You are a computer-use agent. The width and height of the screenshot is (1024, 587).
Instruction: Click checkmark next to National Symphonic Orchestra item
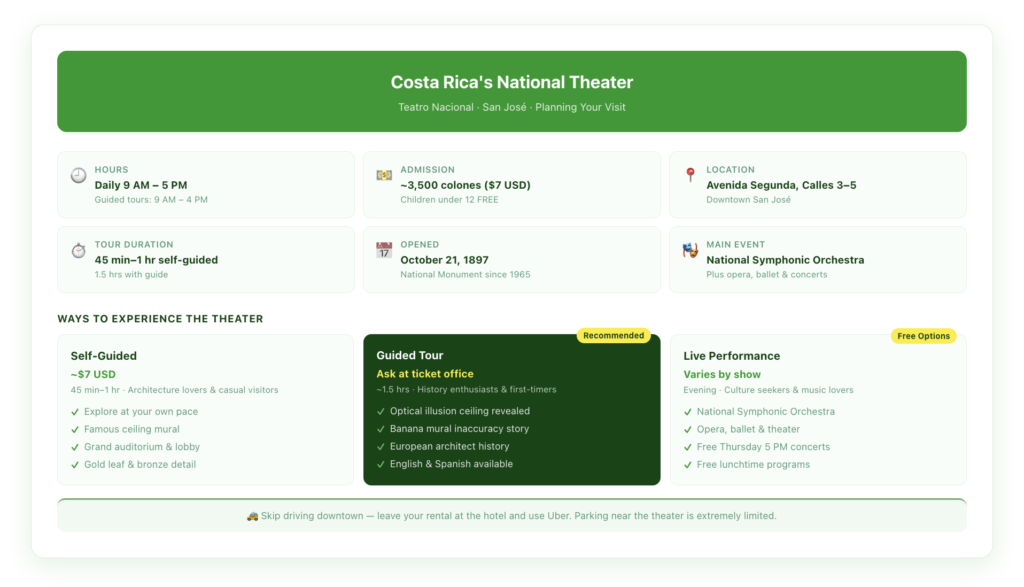[688, 412]
